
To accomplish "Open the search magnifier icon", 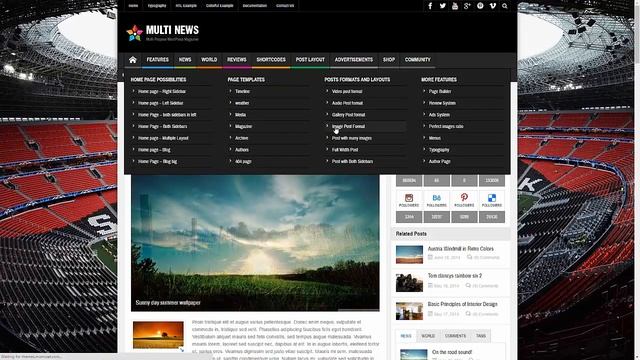I will tap(505, 6).
